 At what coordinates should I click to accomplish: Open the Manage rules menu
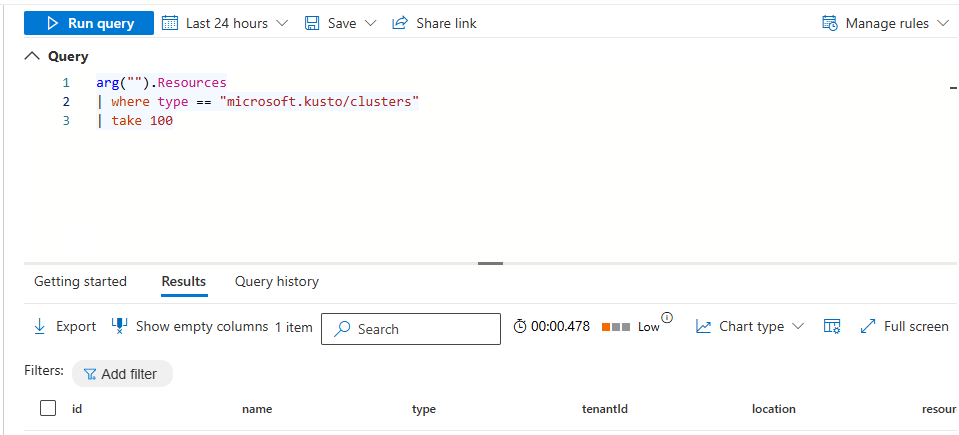coord(885,23)
